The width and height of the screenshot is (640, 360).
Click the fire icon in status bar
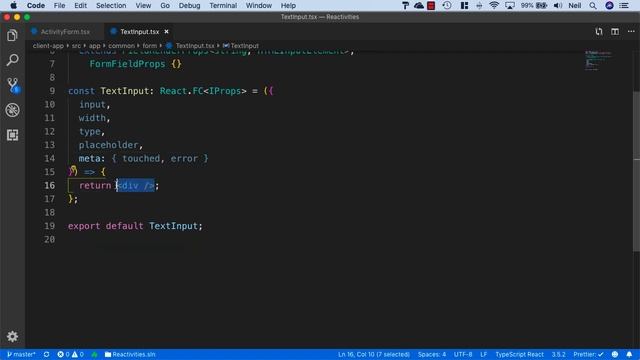coord(94,354)
